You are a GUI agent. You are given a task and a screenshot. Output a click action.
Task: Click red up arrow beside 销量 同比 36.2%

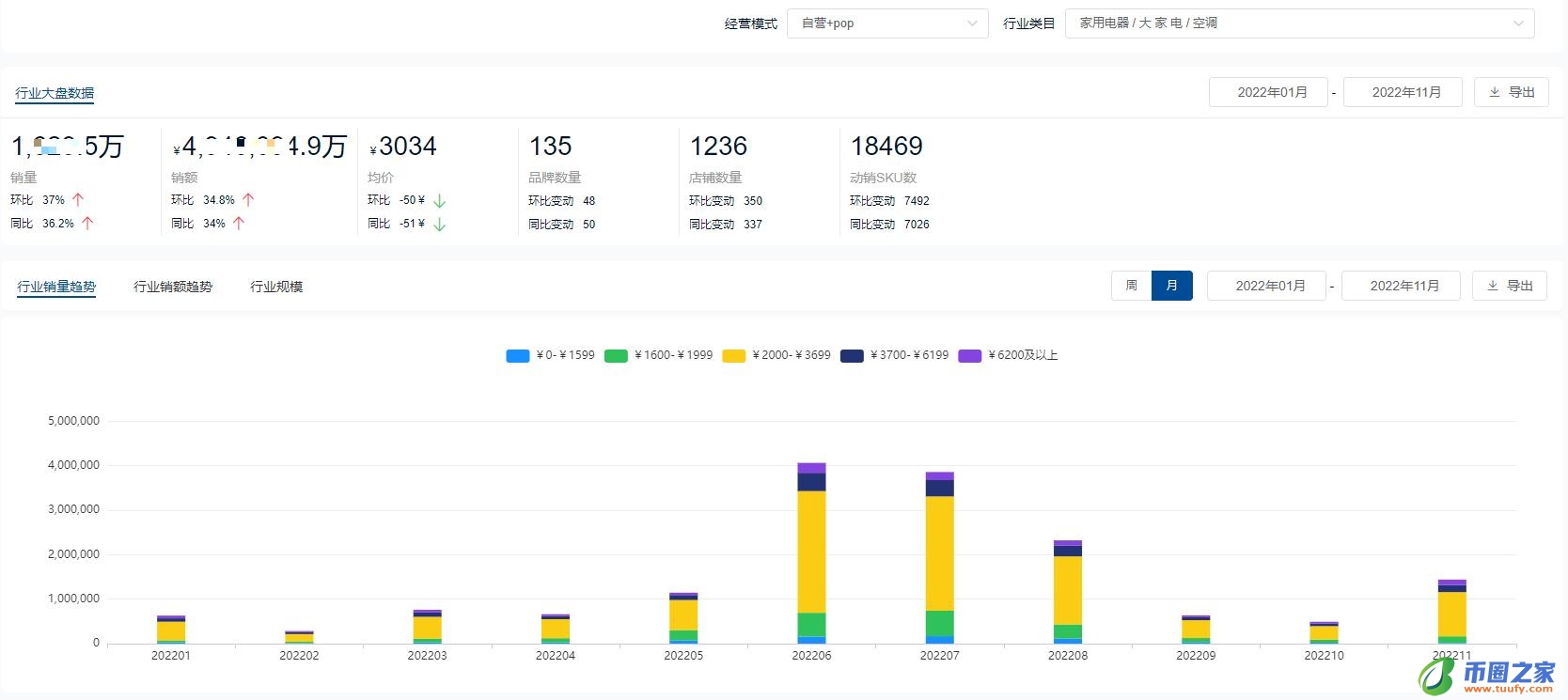point(87,224)
